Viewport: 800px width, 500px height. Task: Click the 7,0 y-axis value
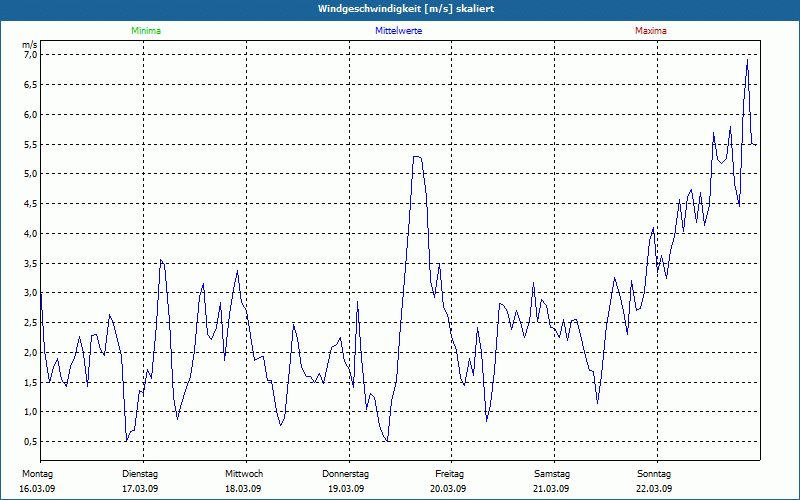pos(31,55)
